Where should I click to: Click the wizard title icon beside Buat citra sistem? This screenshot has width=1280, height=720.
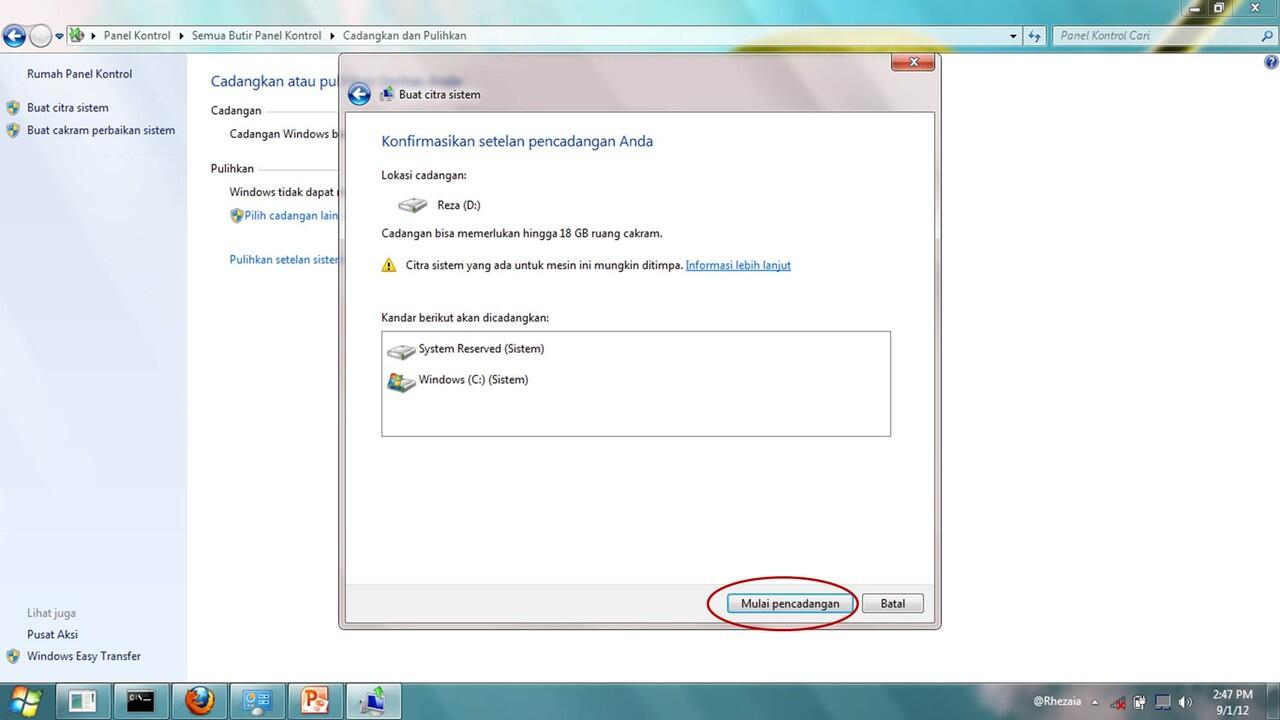pos(387,95)
